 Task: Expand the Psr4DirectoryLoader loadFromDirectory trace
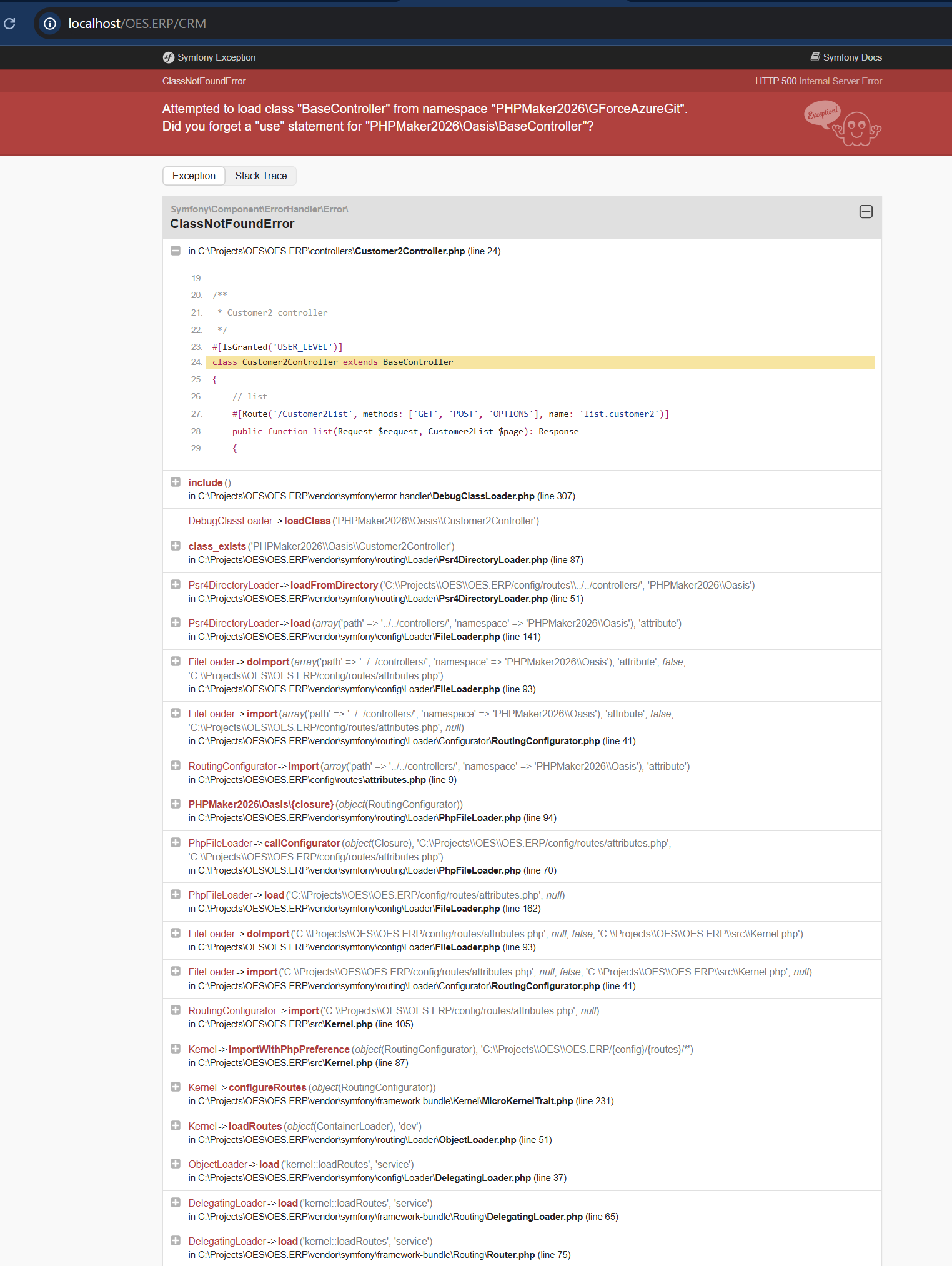(x=176, y=584)
